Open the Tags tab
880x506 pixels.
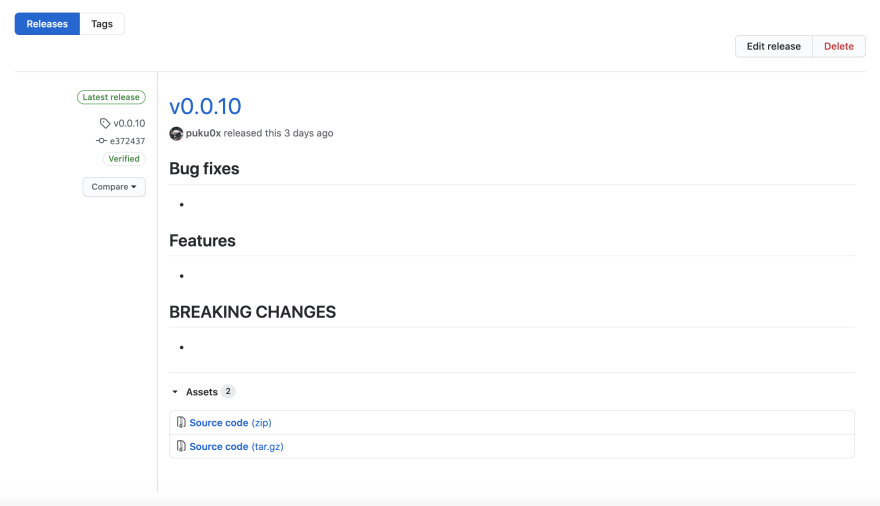coord(102,24)
